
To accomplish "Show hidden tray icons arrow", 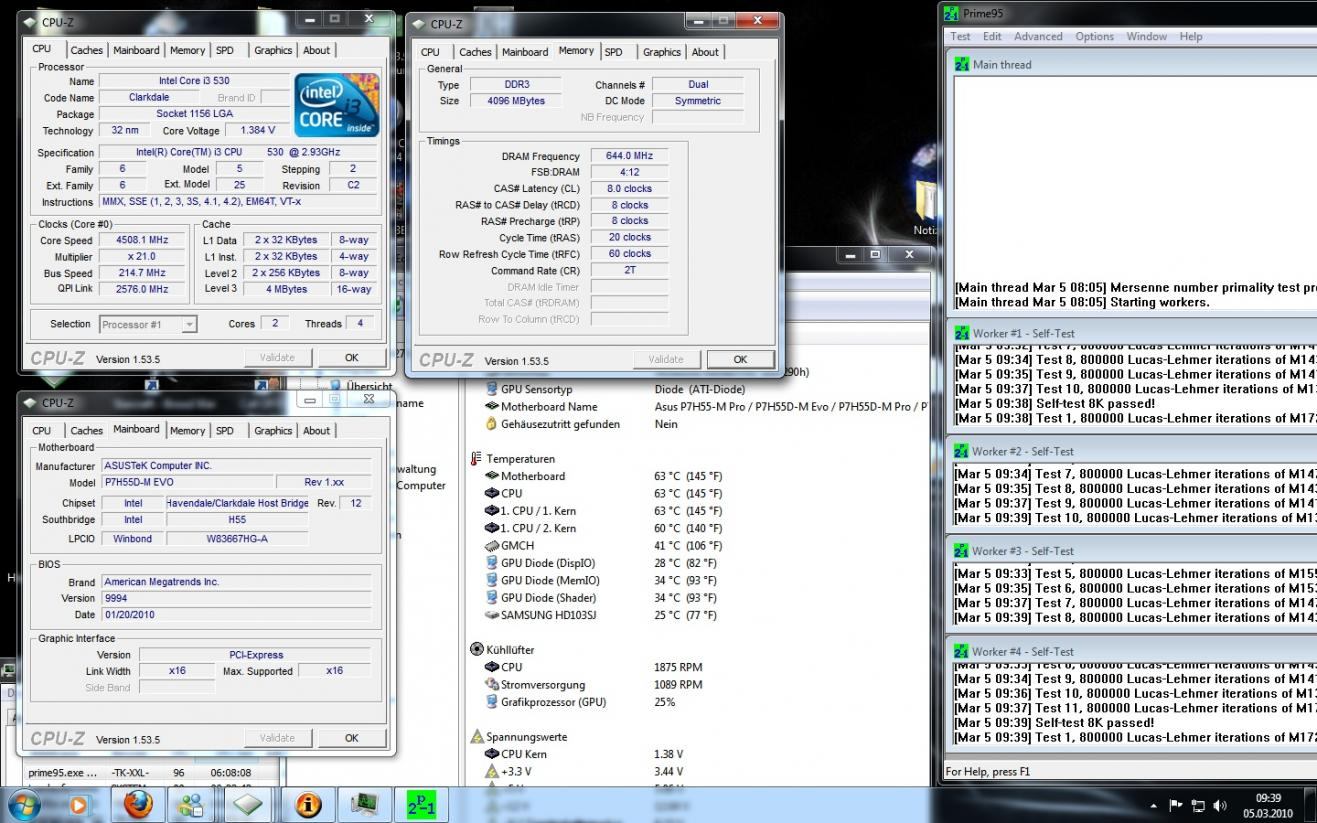I will 1153,805.
